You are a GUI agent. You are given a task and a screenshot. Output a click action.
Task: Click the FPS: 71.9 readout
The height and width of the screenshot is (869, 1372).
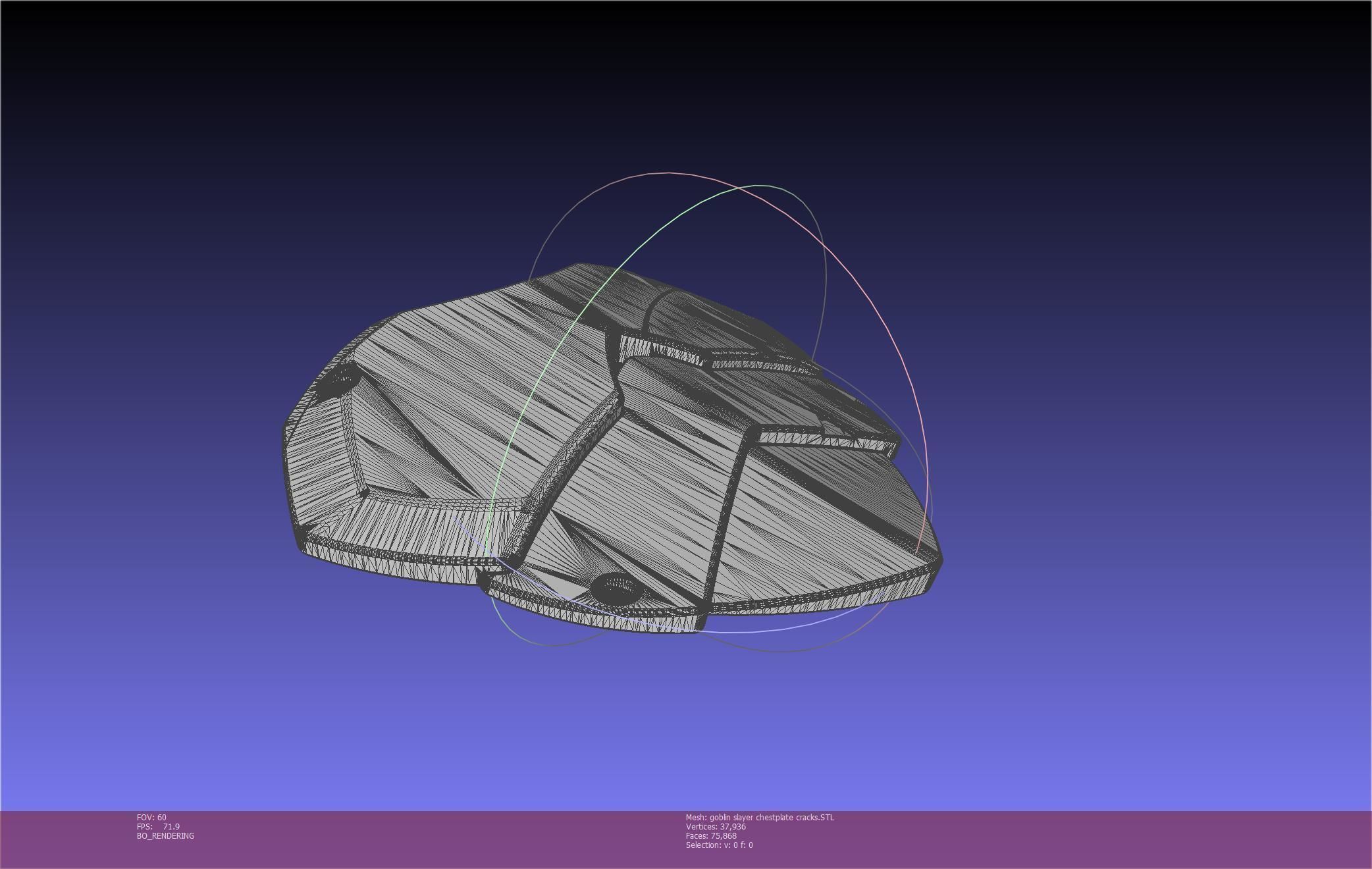pos(158,826)
